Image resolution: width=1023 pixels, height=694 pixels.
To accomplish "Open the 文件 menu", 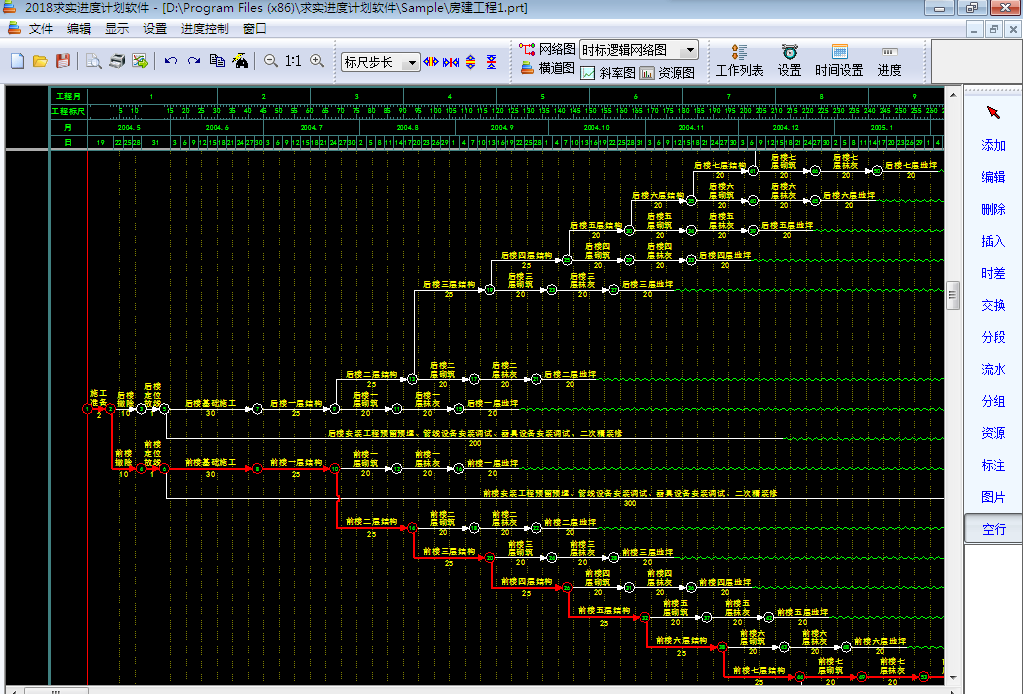I will [40, 29].
